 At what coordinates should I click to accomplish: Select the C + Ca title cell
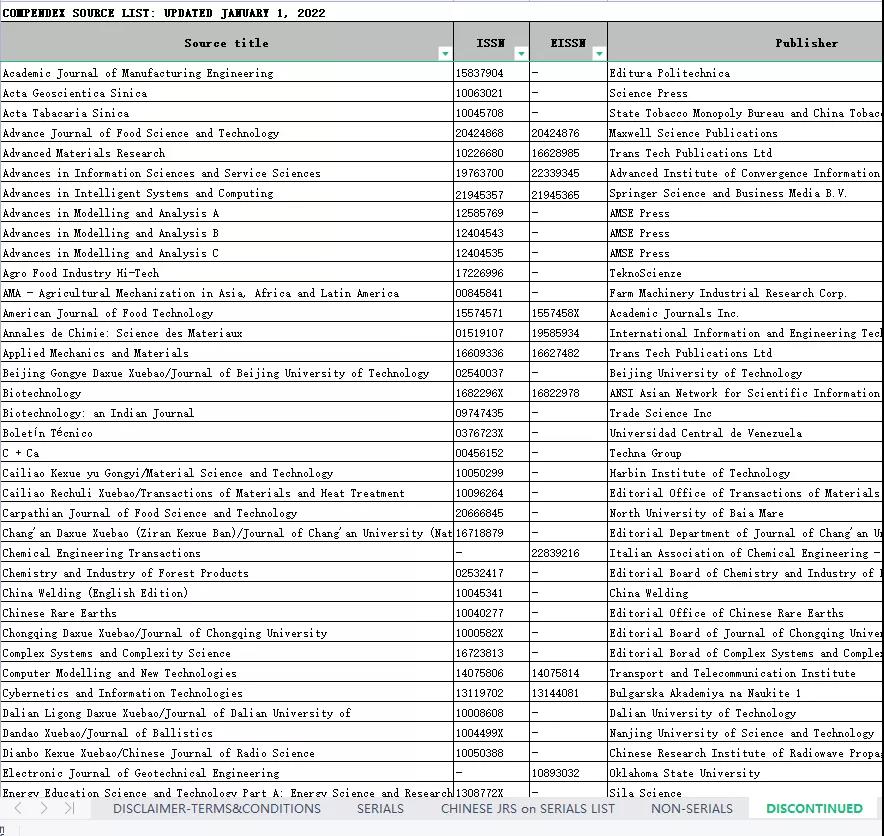click(x=227, y=453)
